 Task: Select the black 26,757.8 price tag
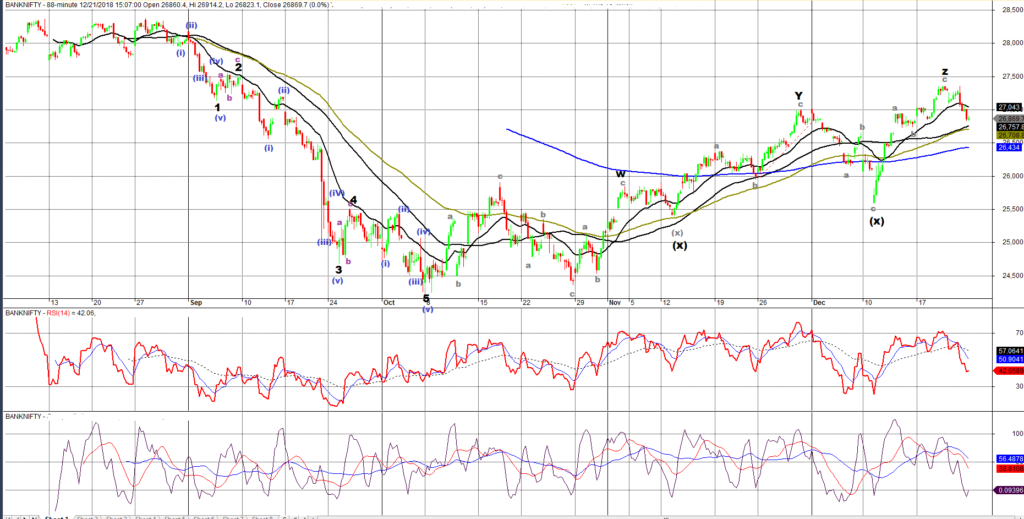coord(1010,127)
